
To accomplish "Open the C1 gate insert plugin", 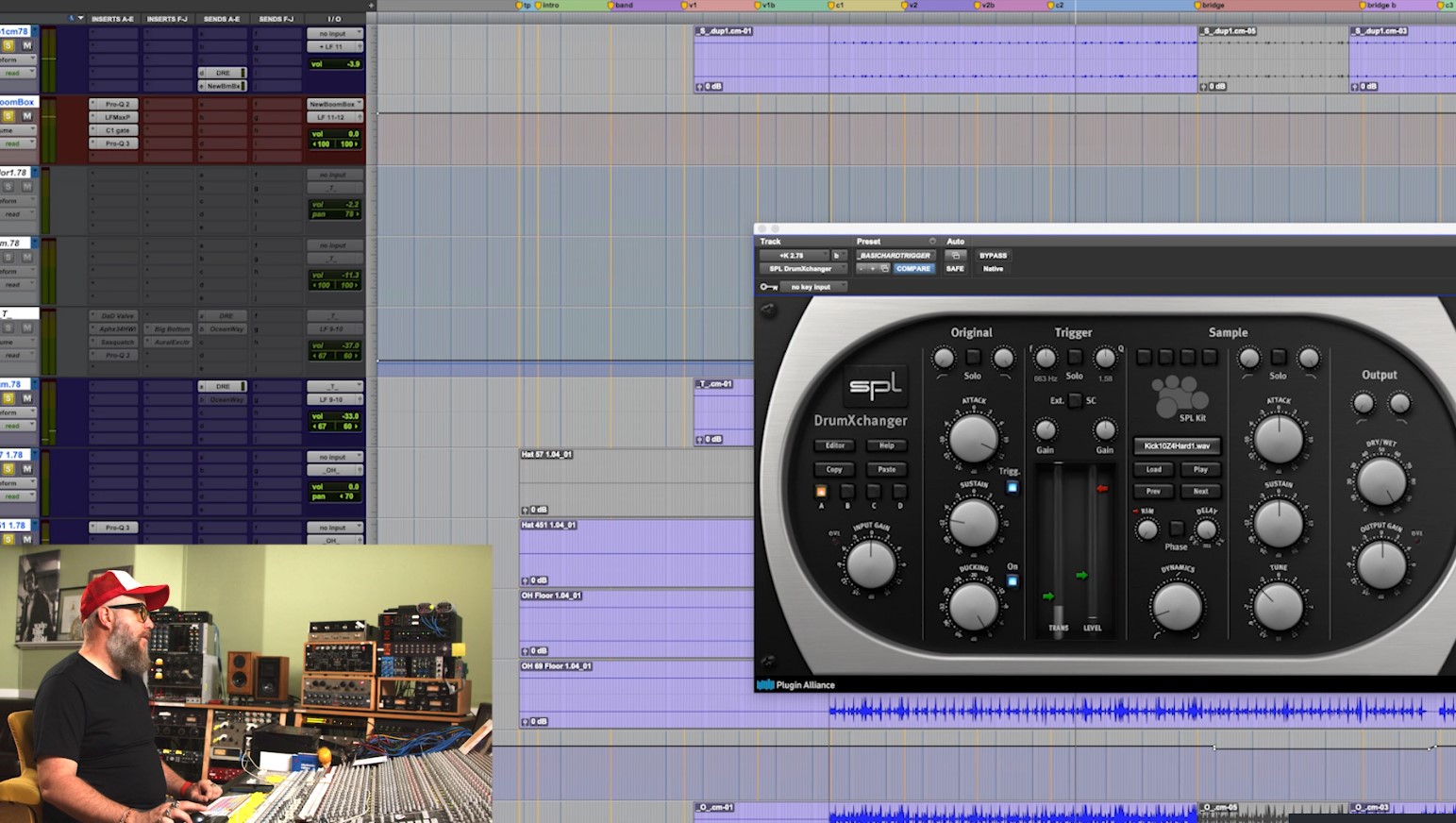I will tap(114, 130).
